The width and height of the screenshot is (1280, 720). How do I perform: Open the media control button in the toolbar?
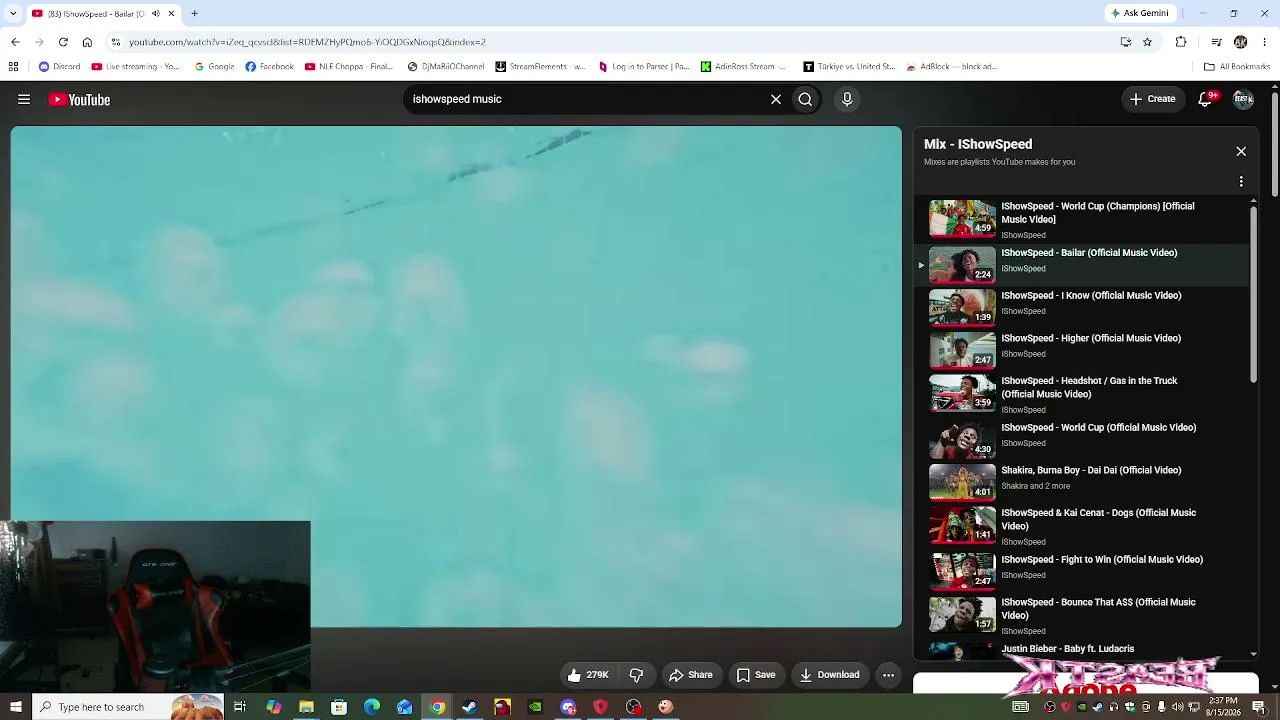tap(1216, 42)
